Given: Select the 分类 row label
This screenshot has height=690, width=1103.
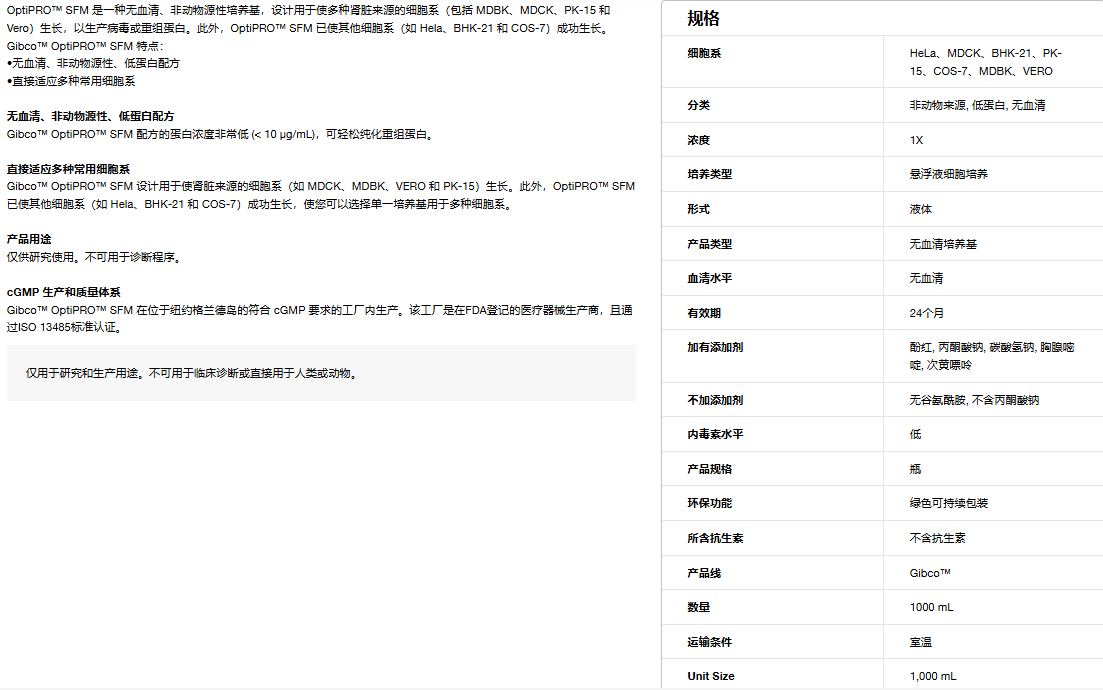Looking at the screenshot, I should (698, 106).
